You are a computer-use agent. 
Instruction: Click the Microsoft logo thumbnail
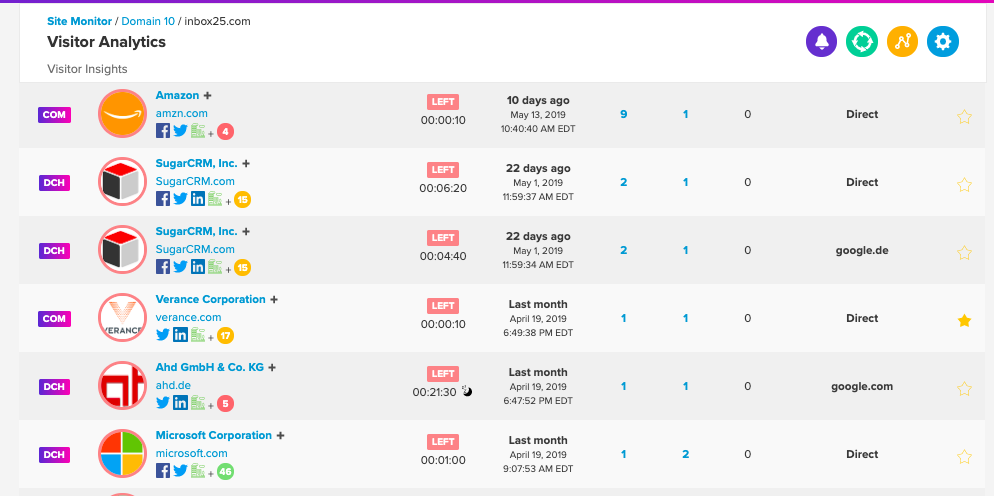coord(122,454)
